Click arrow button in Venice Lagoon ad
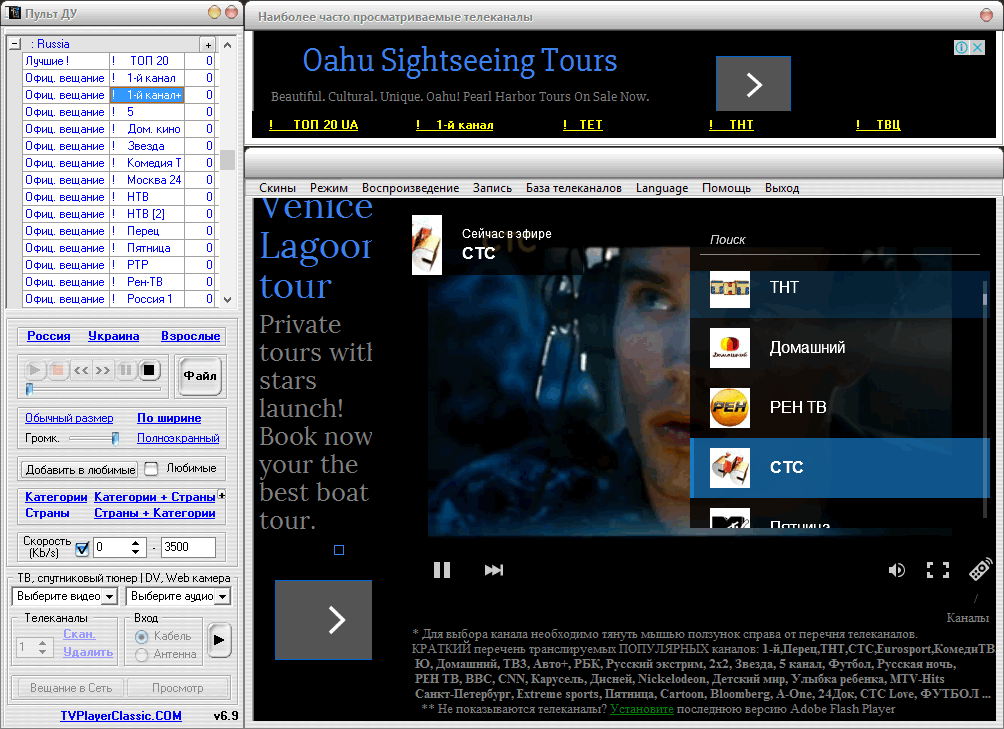This screenshot has width=1004, height=729. click(x=323, y=620)
